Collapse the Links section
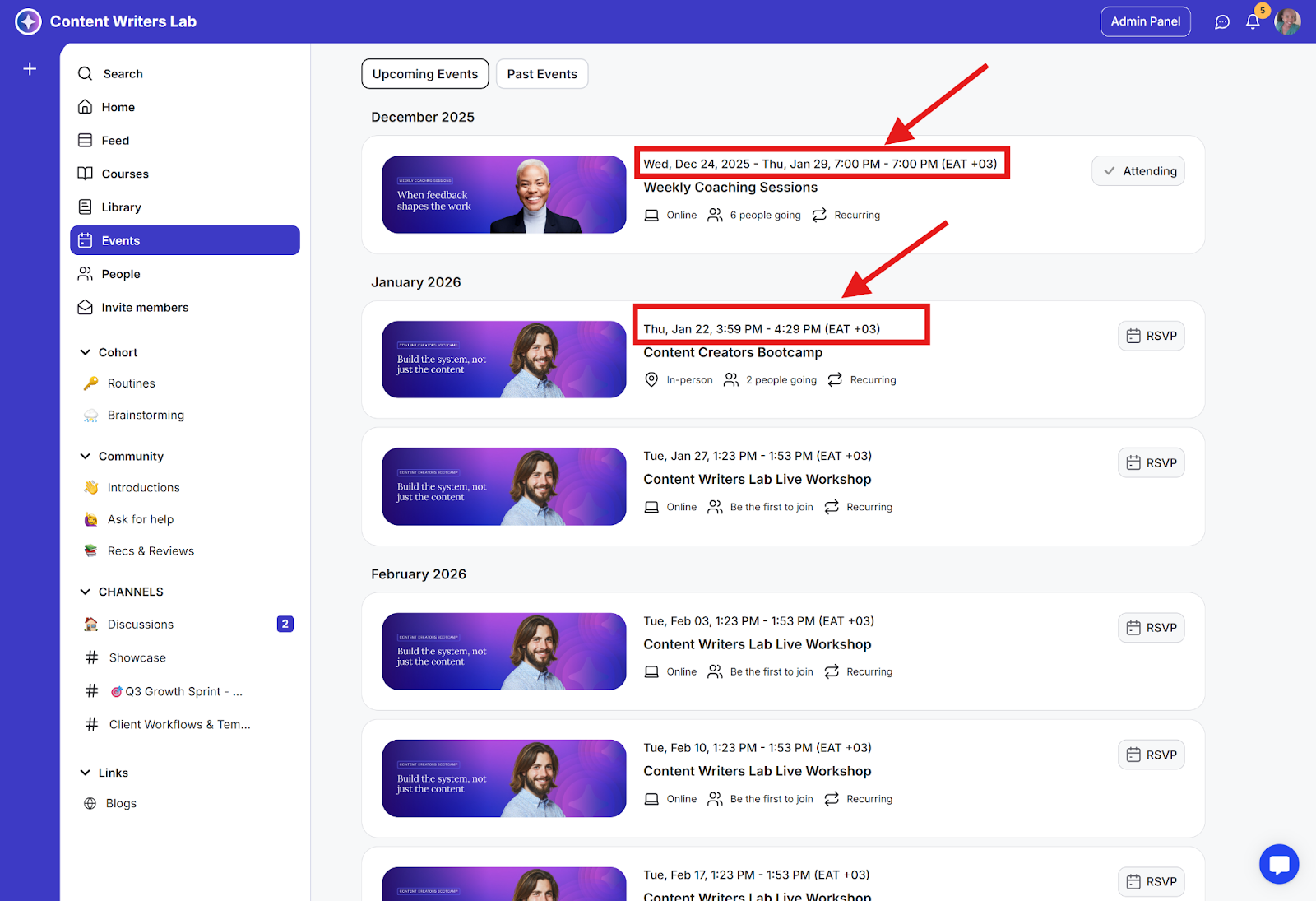The height and width of the screenshot is (901, 1316). tap(85, 773)
